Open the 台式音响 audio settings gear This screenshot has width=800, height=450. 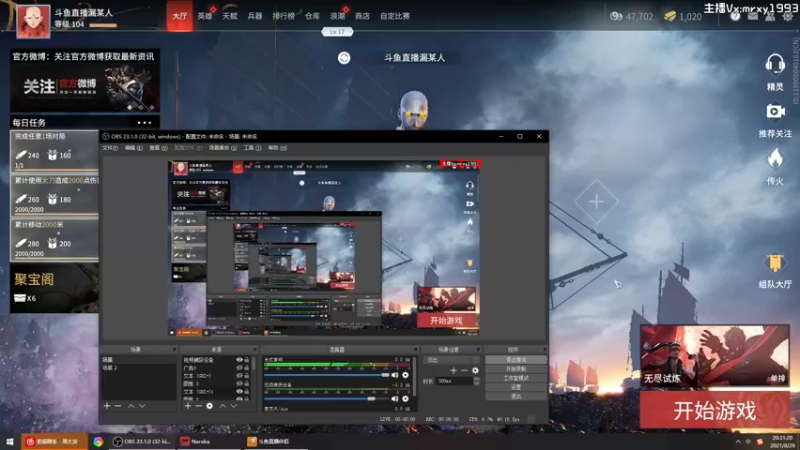406,375
